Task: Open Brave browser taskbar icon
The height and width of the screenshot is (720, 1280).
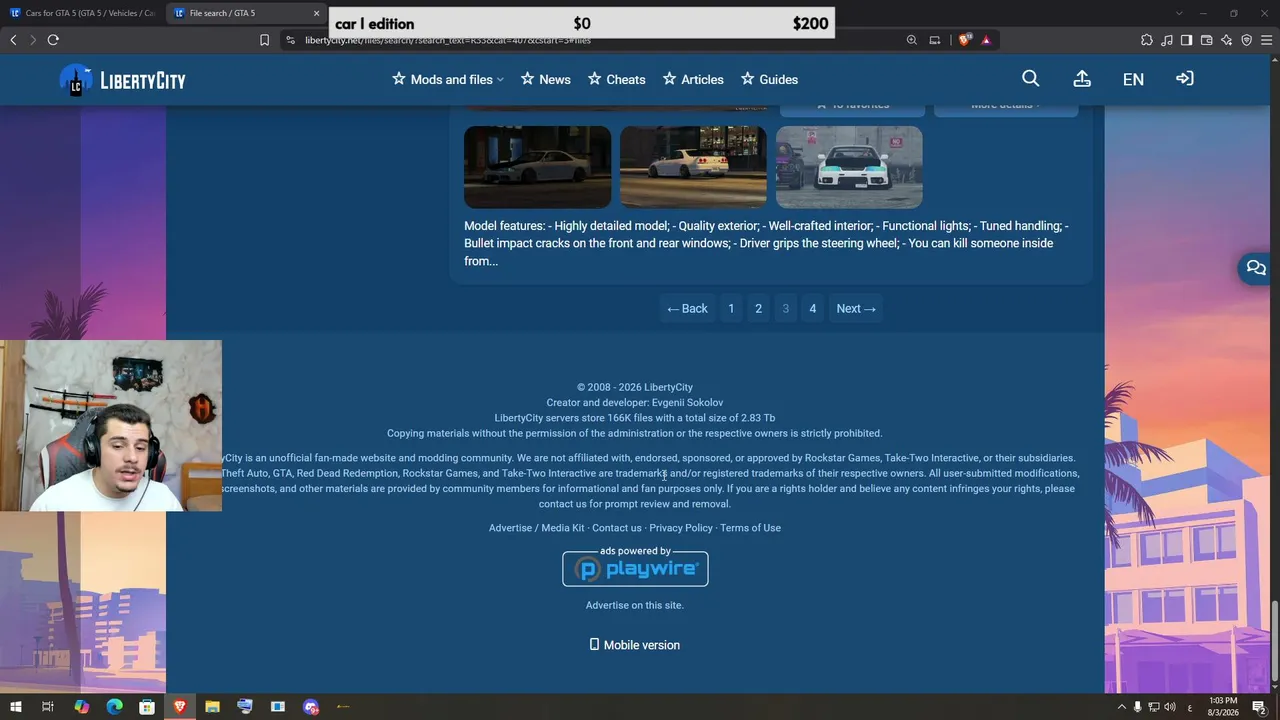Action: pyautogui.click(x=180, y=707)
